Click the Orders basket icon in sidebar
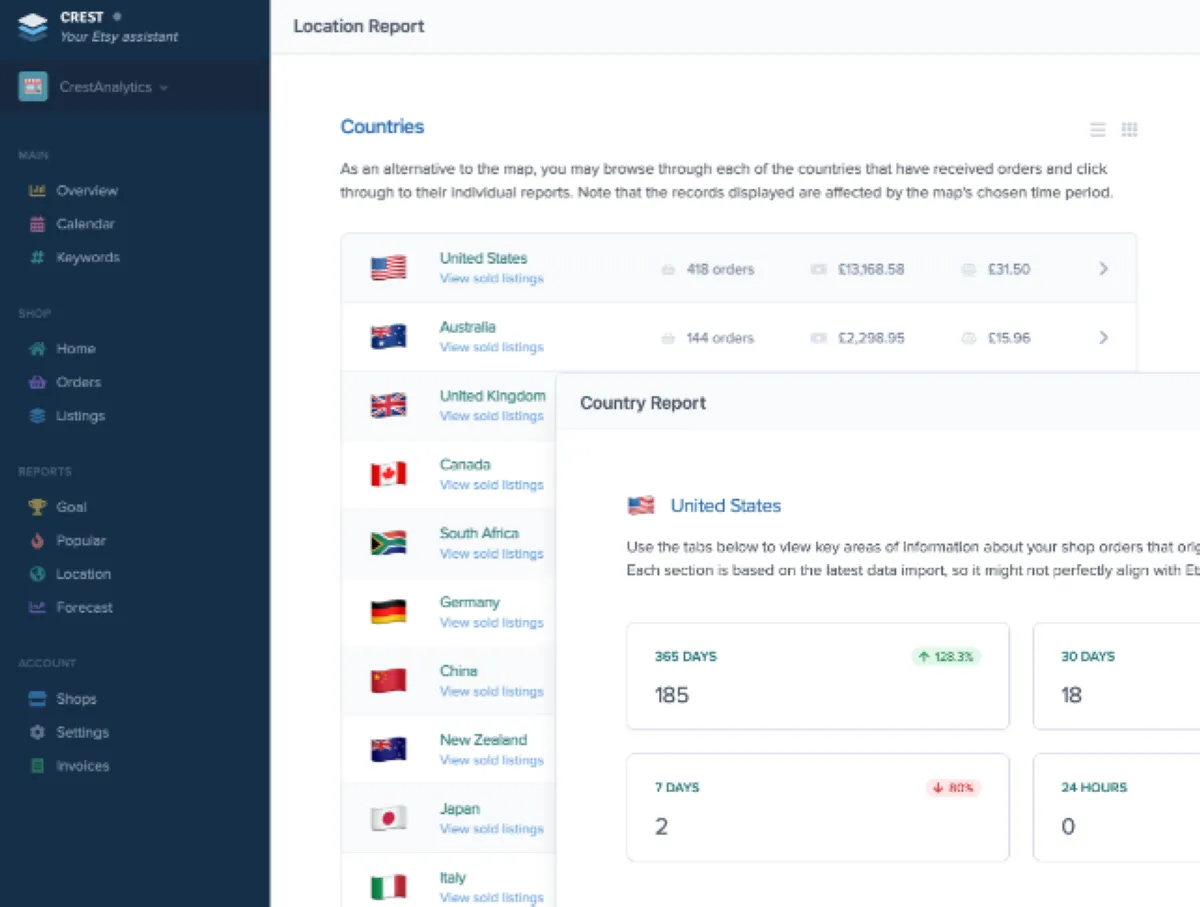1200x907 pixels. click(38, 382)
